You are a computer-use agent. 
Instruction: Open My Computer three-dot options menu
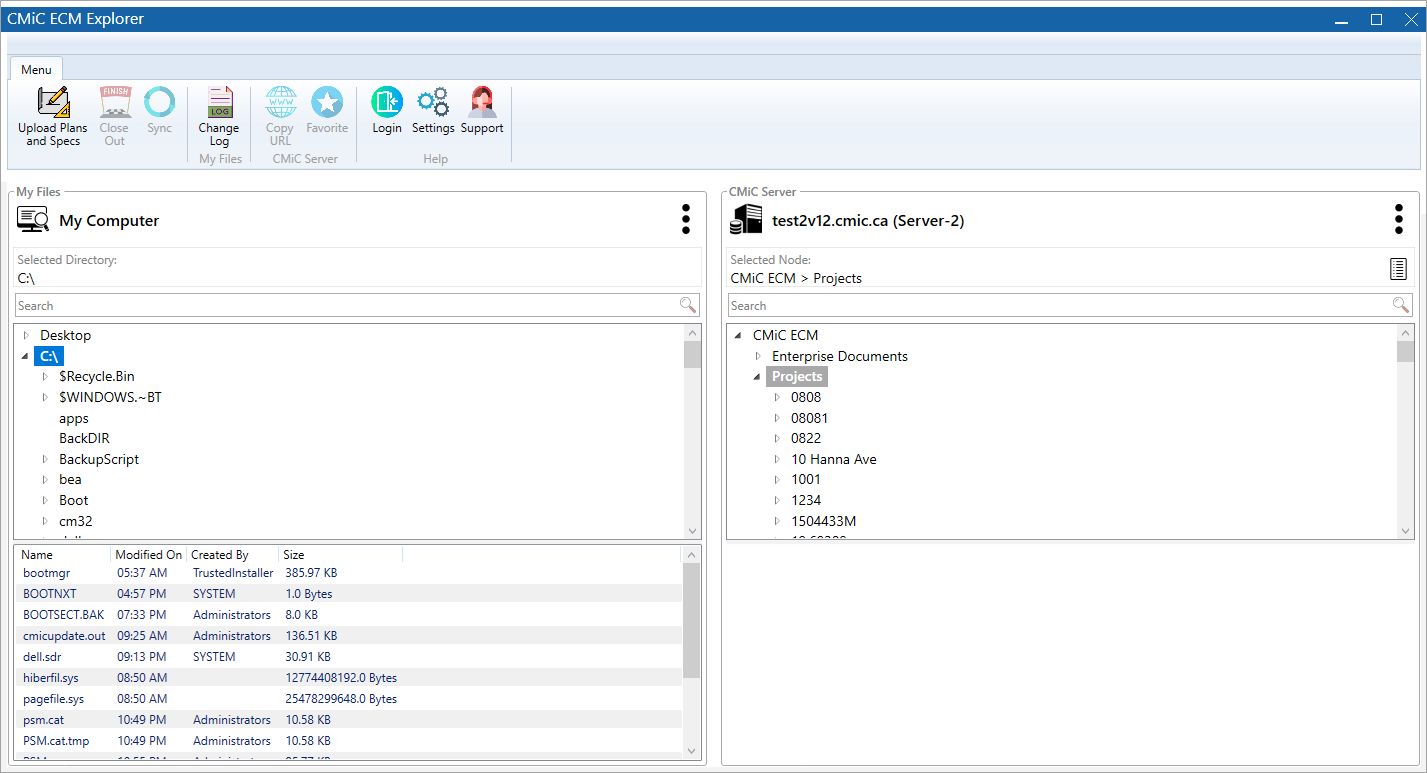pyautogui.click(x=686, y=219)
